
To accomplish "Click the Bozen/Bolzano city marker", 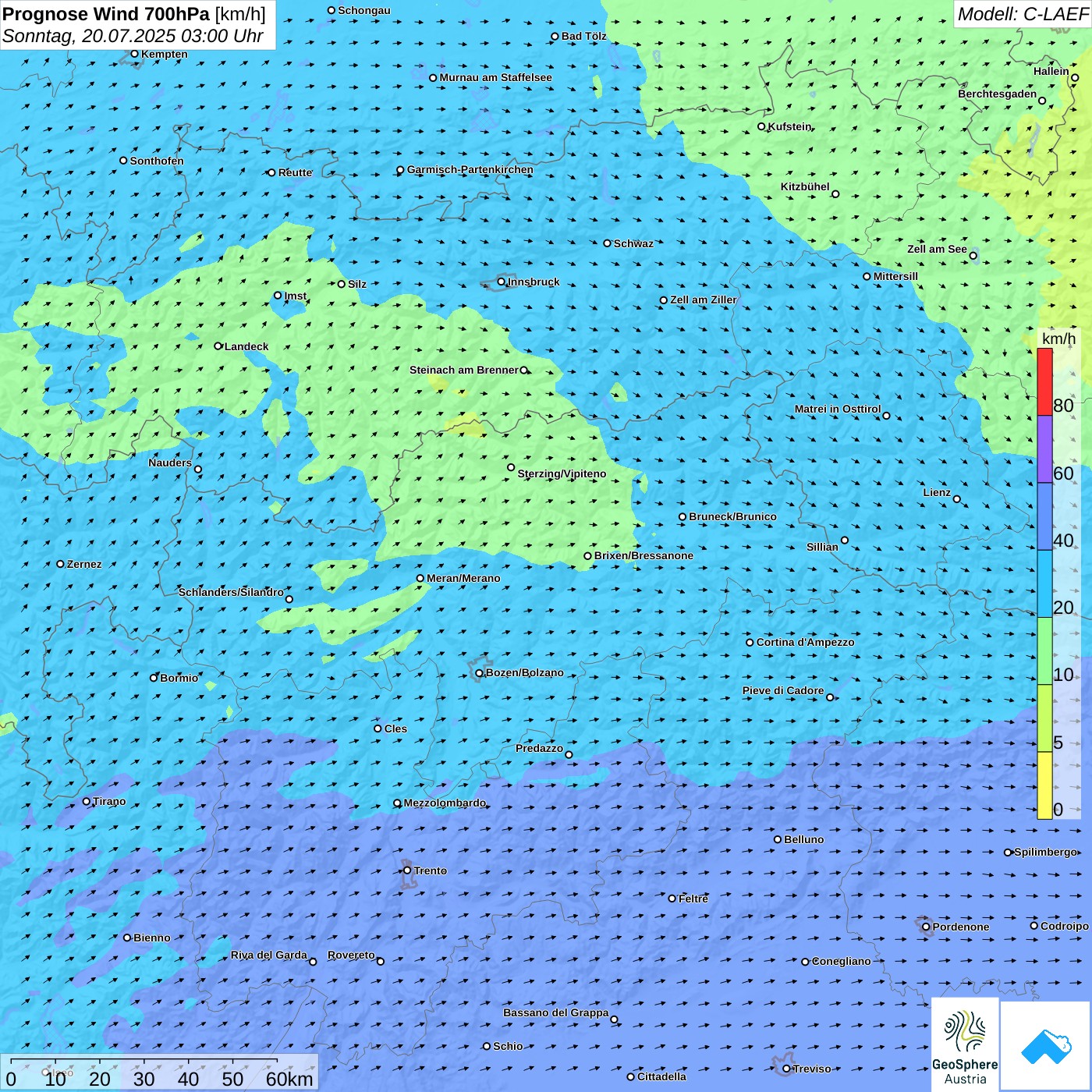I will click(480, 673).
